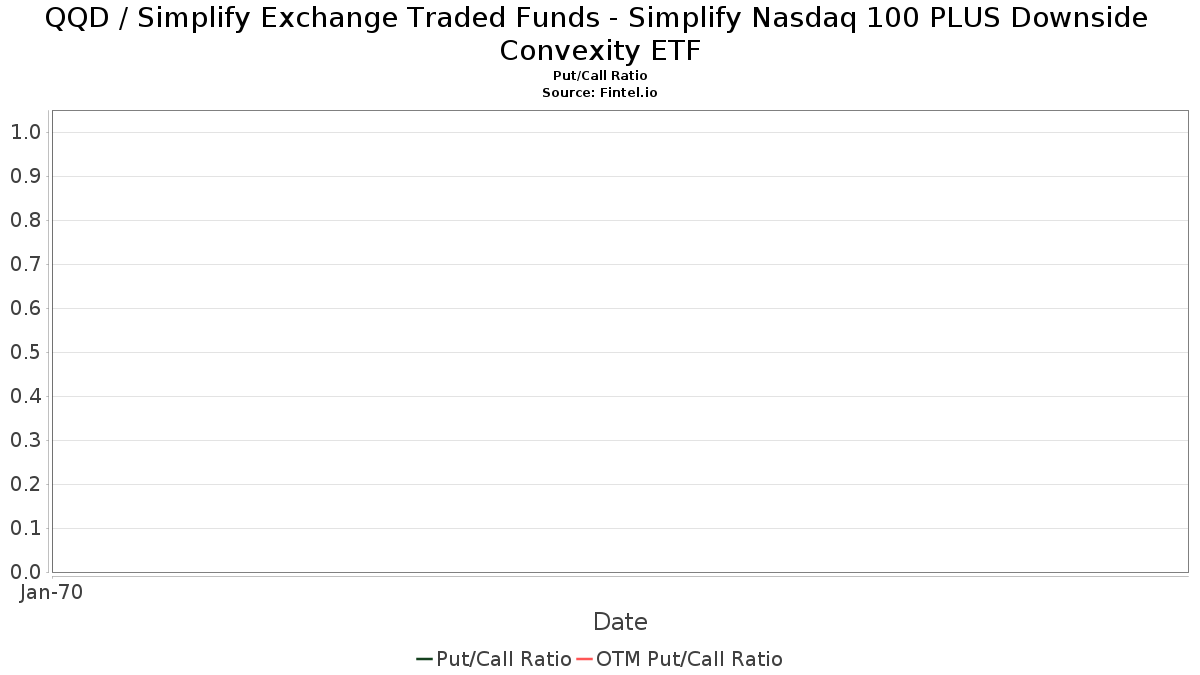Click the 0.4 y-axis label
Viewport: 1200px width, 675px height.
click(25, 396)
